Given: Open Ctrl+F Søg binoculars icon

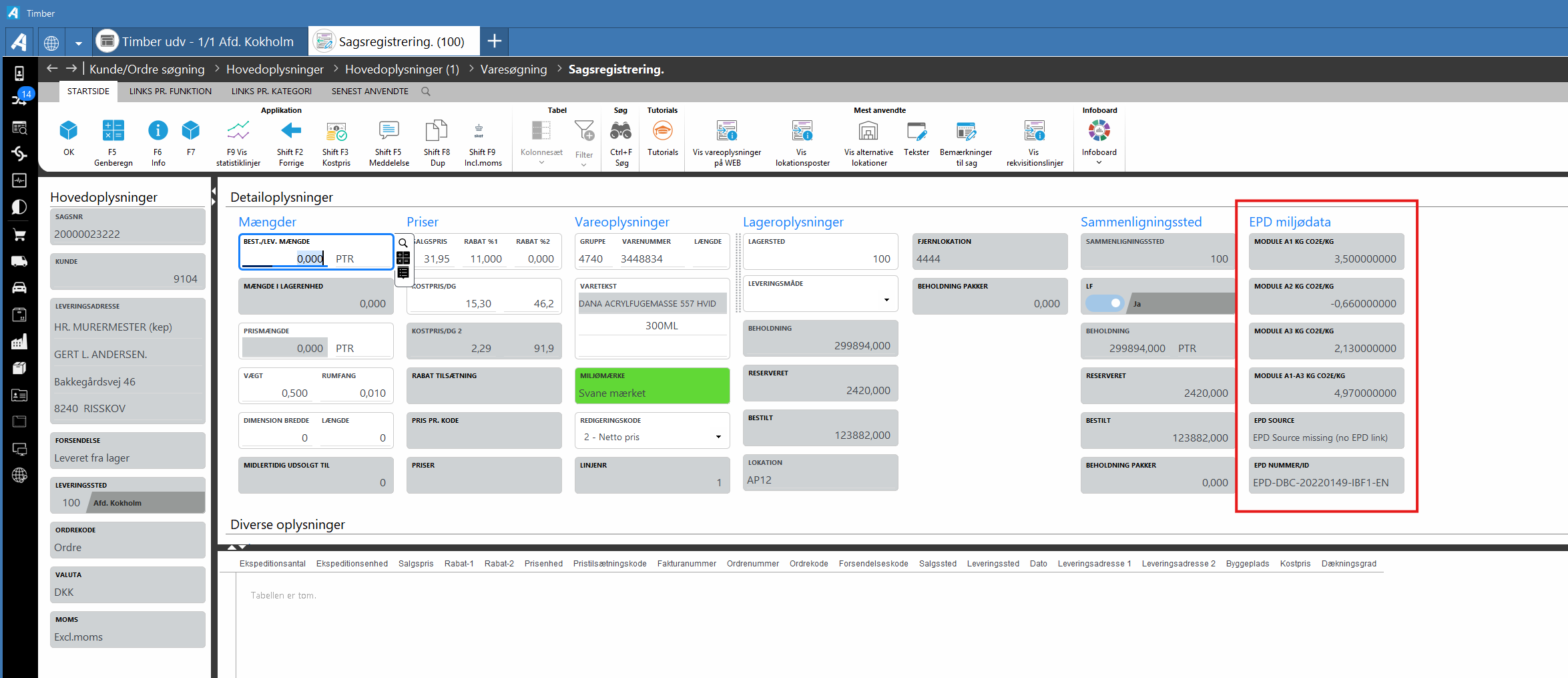Looking at the screenshot, I should pos(621,131).
